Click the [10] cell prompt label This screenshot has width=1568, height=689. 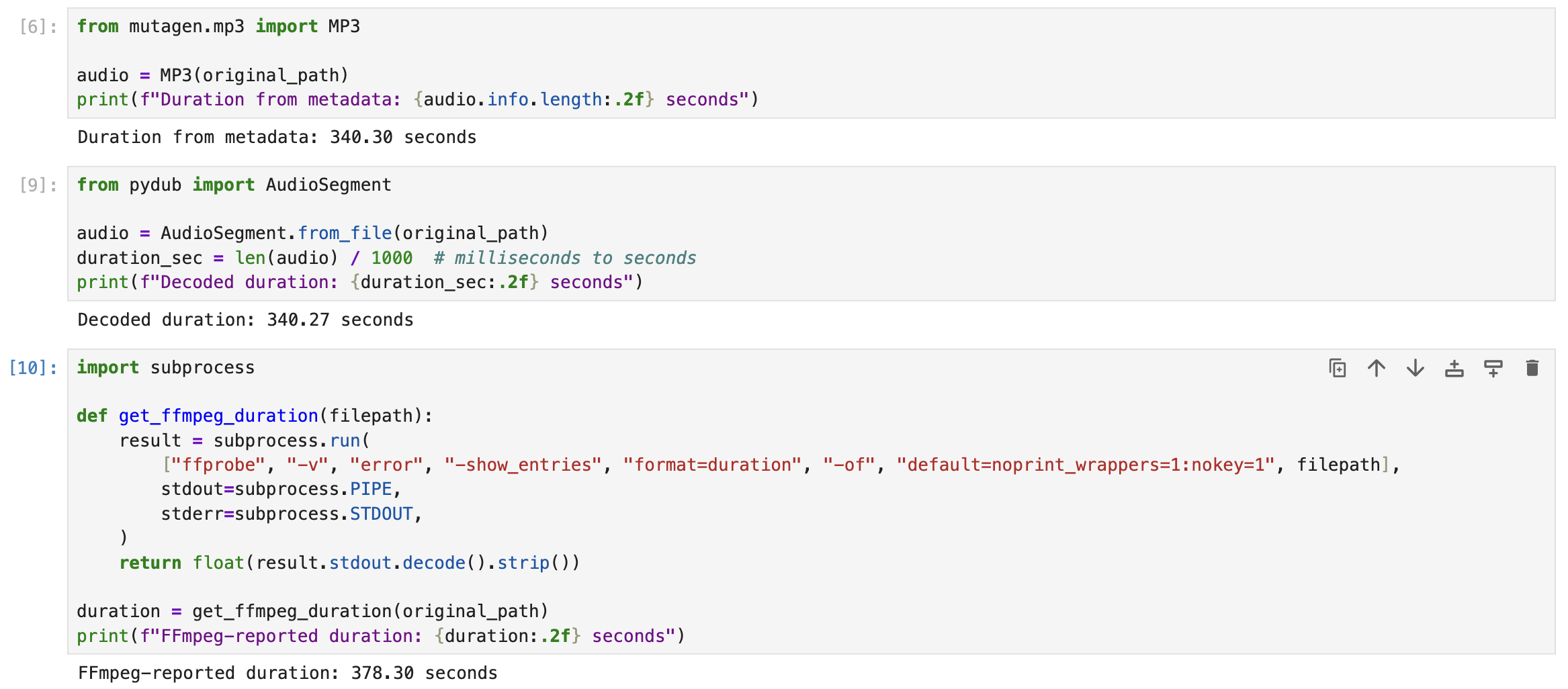tap(33, 368)
